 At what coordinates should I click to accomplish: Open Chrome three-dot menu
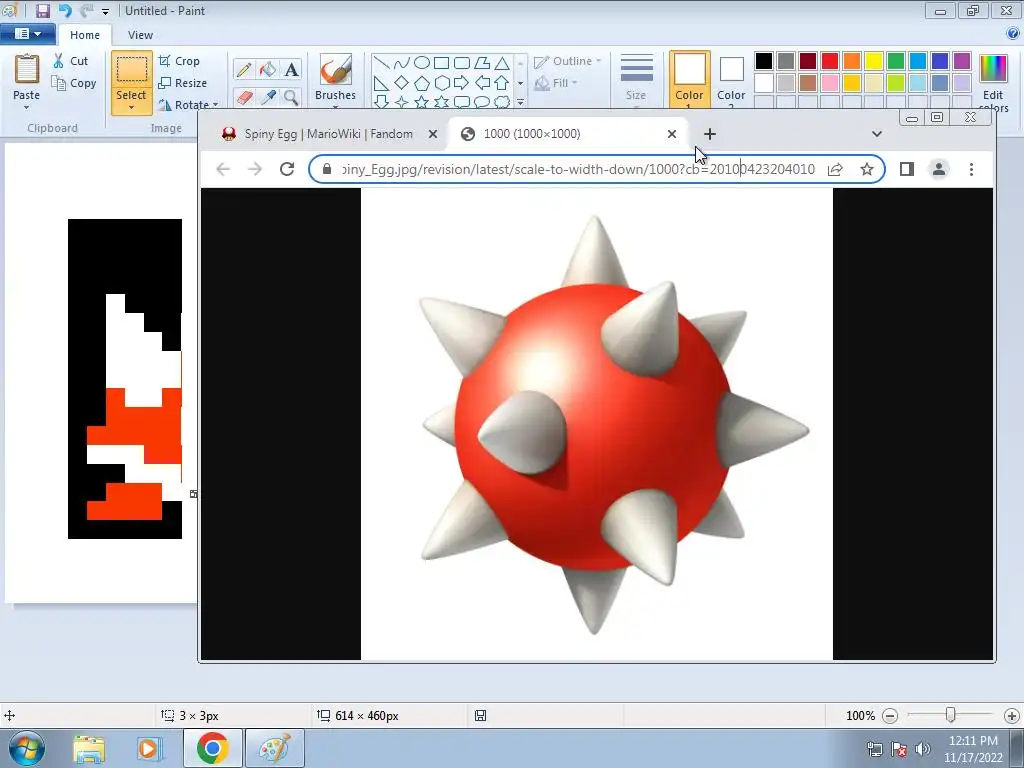[x=971, y=169]
